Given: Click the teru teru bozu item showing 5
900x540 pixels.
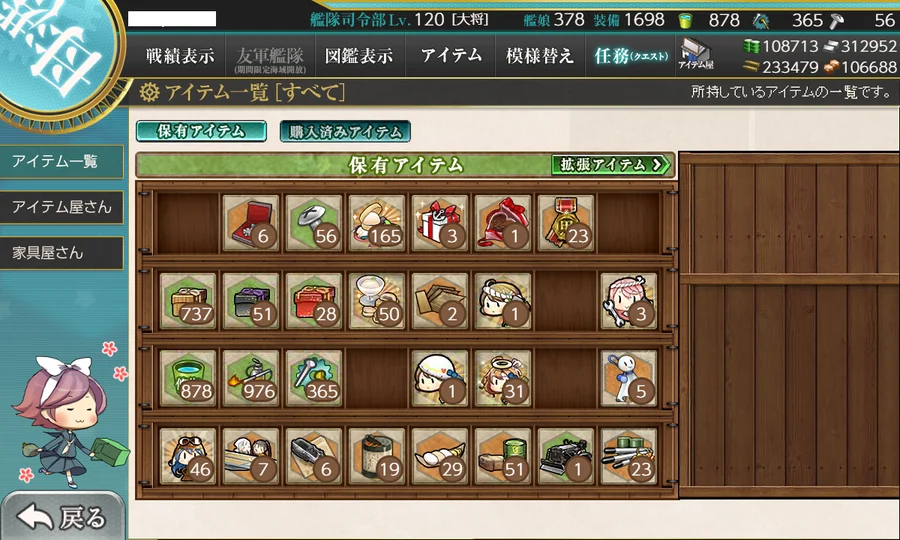Looking at the screenshot, I should [629, 379].
